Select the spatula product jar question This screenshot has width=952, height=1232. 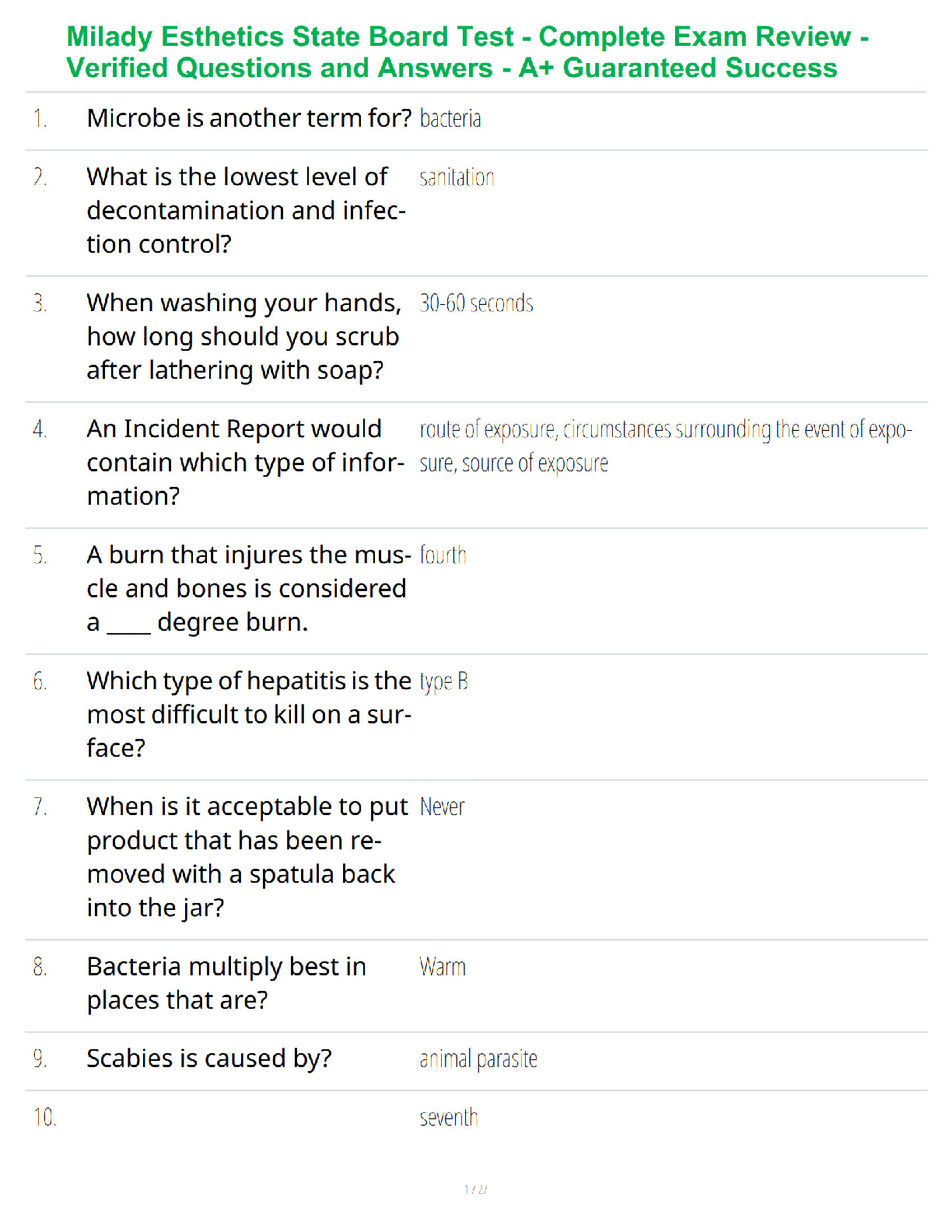coord(247,857)
